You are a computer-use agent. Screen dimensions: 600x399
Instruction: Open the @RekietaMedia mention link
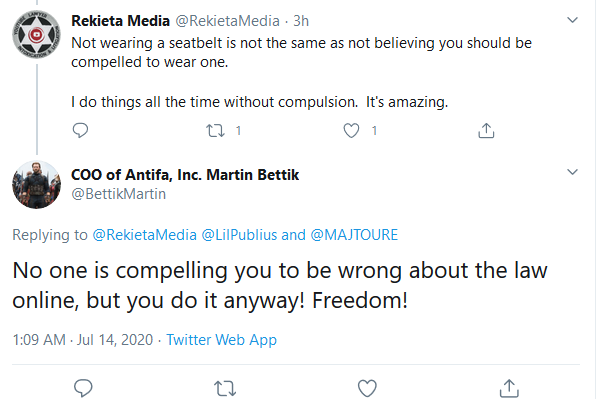[145, 235]
